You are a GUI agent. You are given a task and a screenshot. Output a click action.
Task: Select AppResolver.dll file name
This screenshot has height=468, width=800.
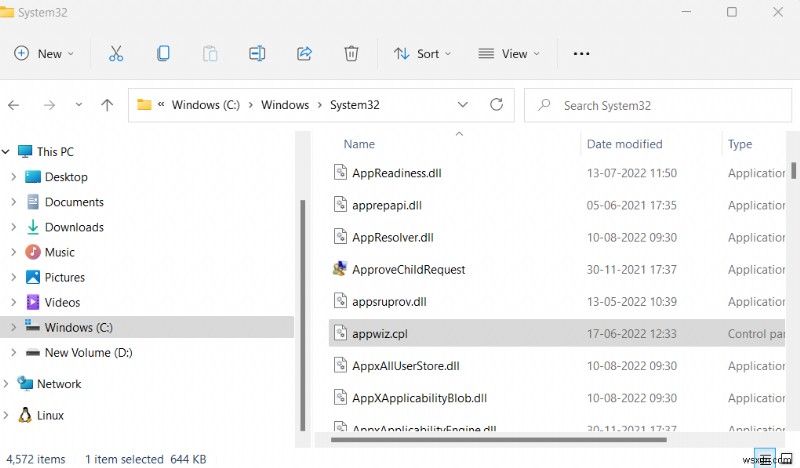point(393,237)
